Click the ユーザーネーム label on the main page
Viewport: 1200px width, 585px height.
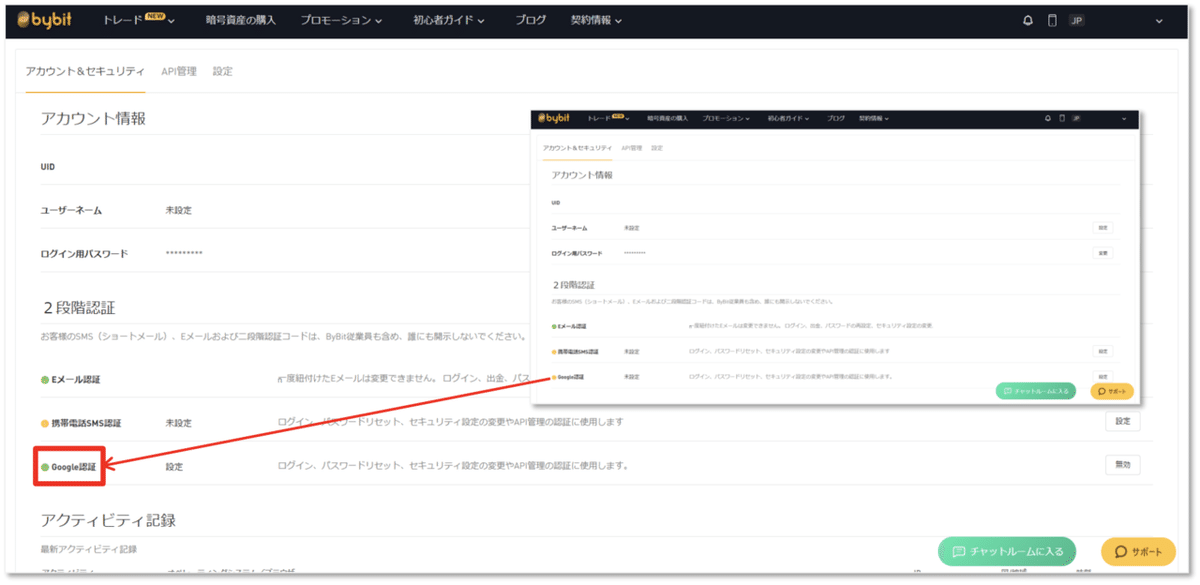tap(71, 211)
